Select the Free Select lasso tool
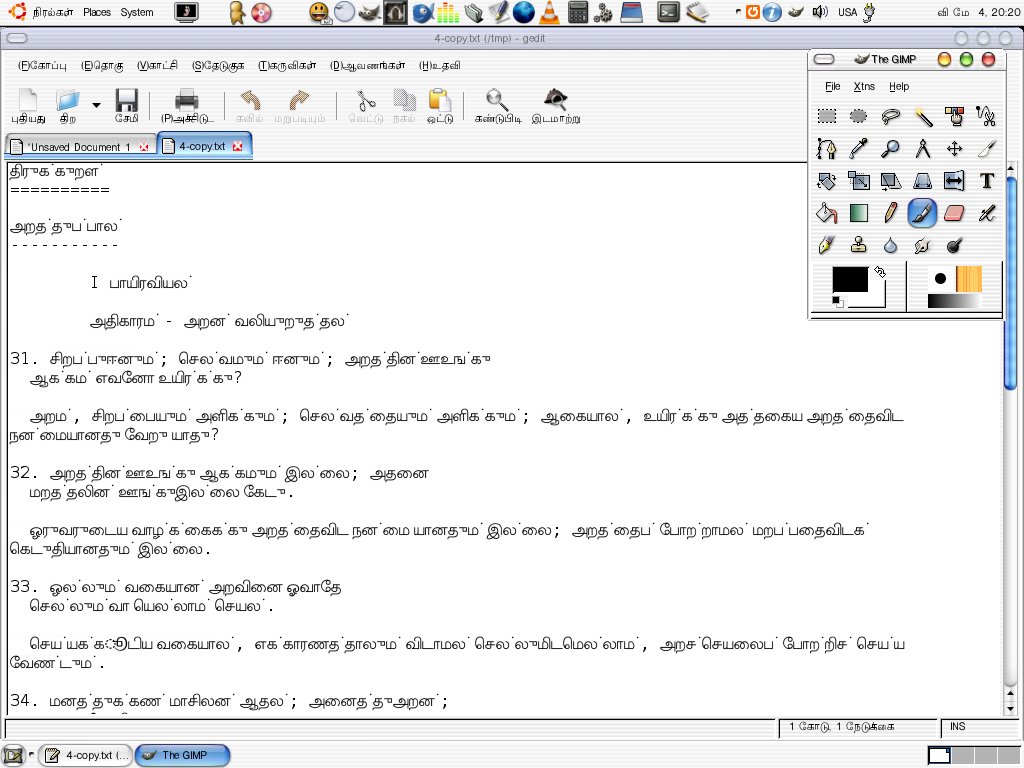Image resolution: width=1024 pixels, height=768 pixels. click(x=891, y=117)
